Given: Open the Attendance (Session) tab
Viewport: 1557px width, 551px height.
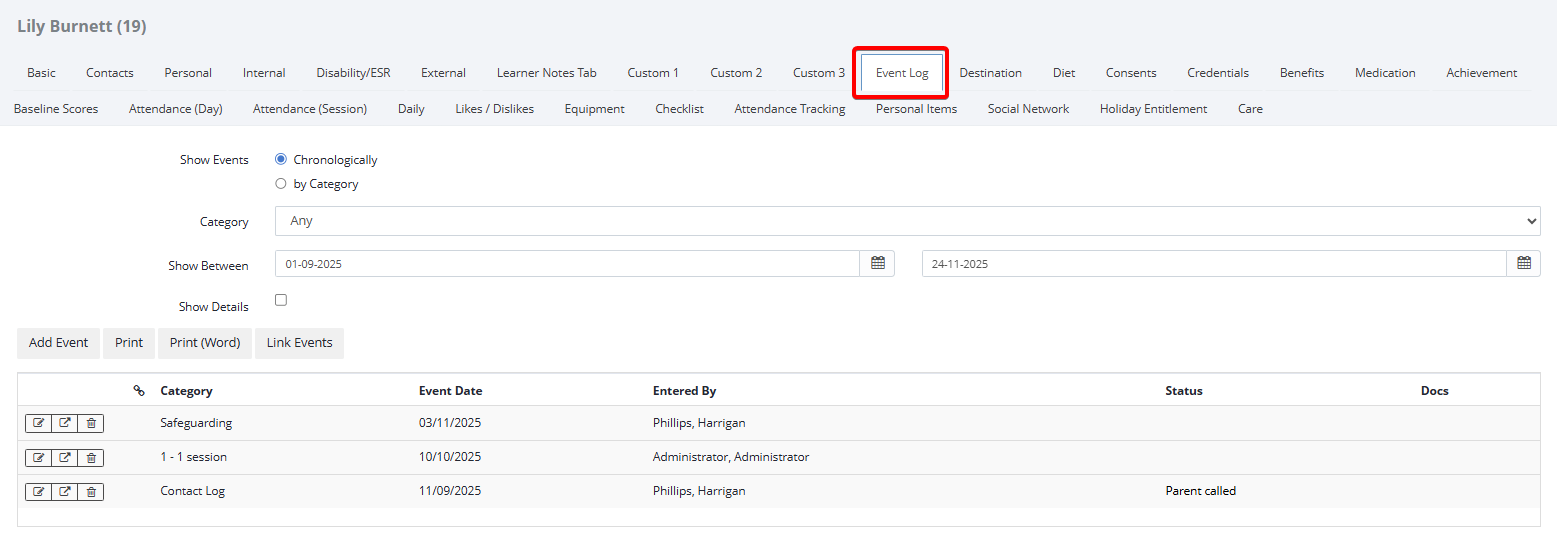Looking at the screenshot, I should point(310,109).
